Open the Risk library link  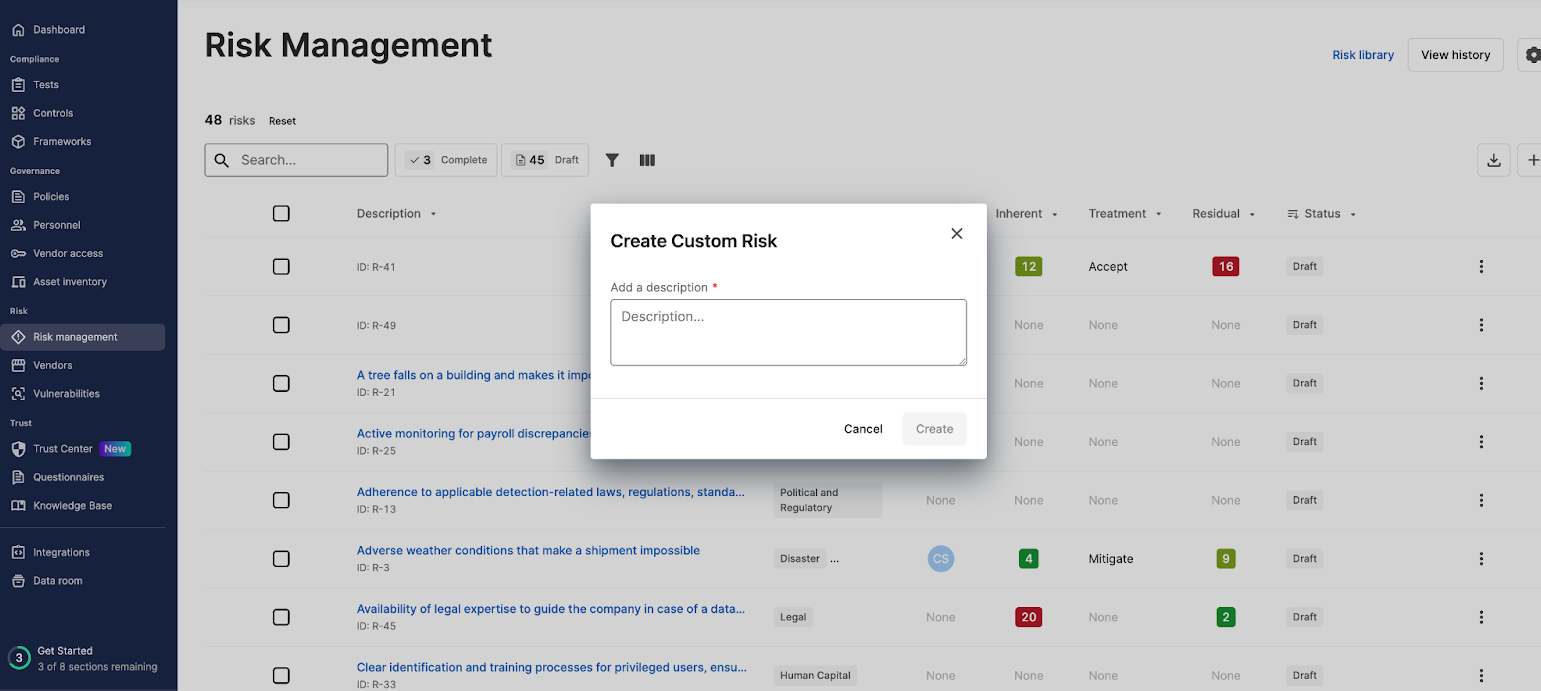point(1363,55)
